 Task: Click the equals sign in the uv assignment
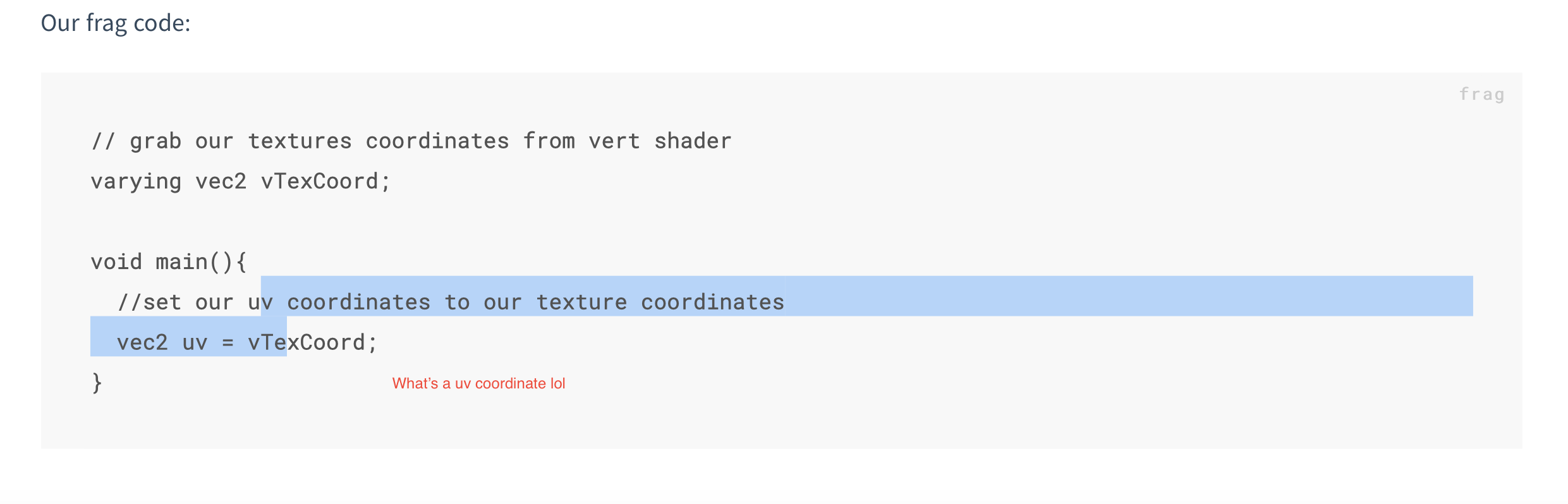[x=228, y=343]
